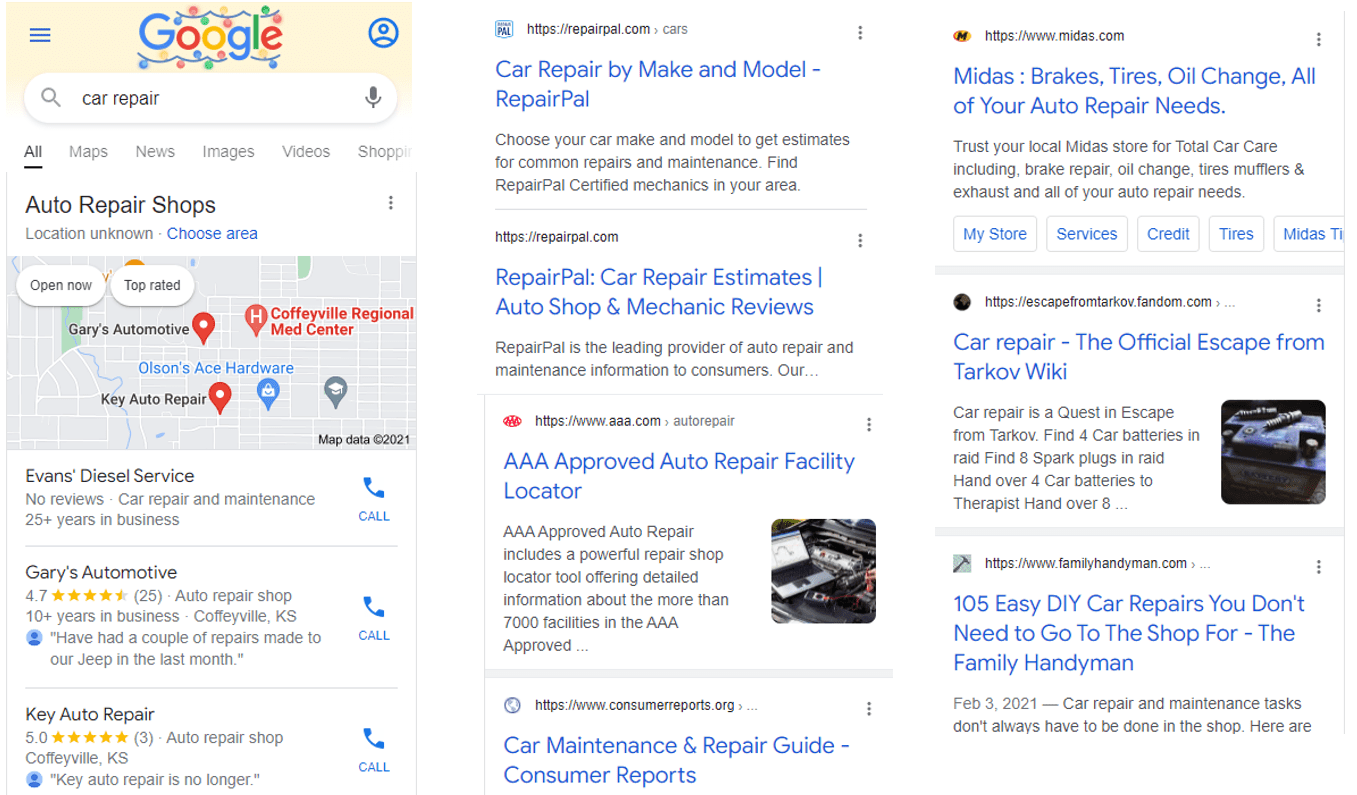Open the hamburger menu icon

40,35
